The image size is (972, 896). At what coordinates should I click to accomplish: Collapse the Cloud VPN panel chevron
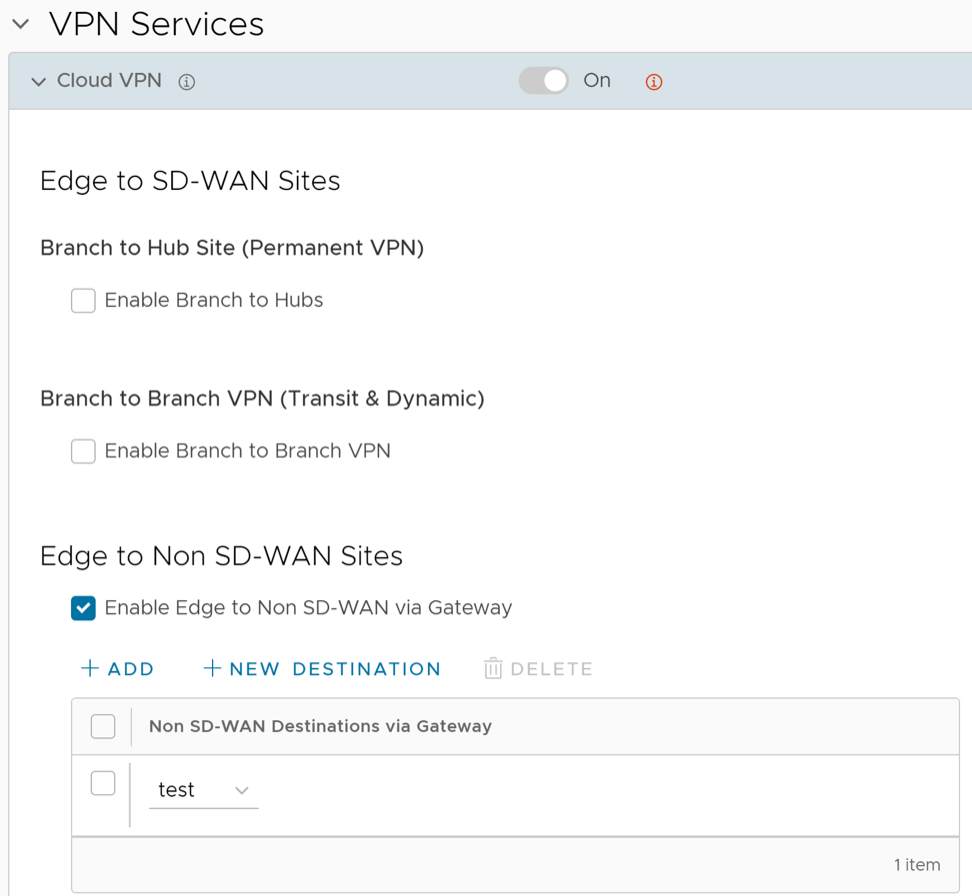38,82
